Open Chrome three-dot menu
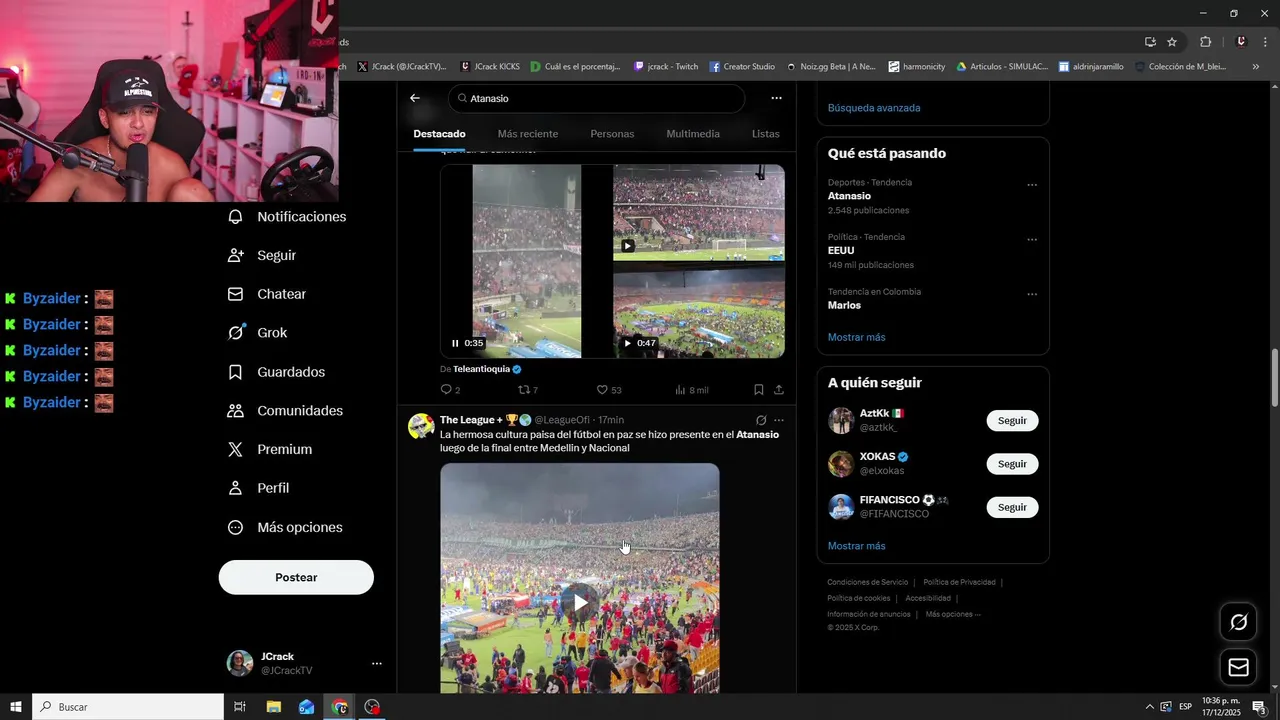Image resolution: width=1280 pixels, height=720 pixels. [x=1266, y=42]
